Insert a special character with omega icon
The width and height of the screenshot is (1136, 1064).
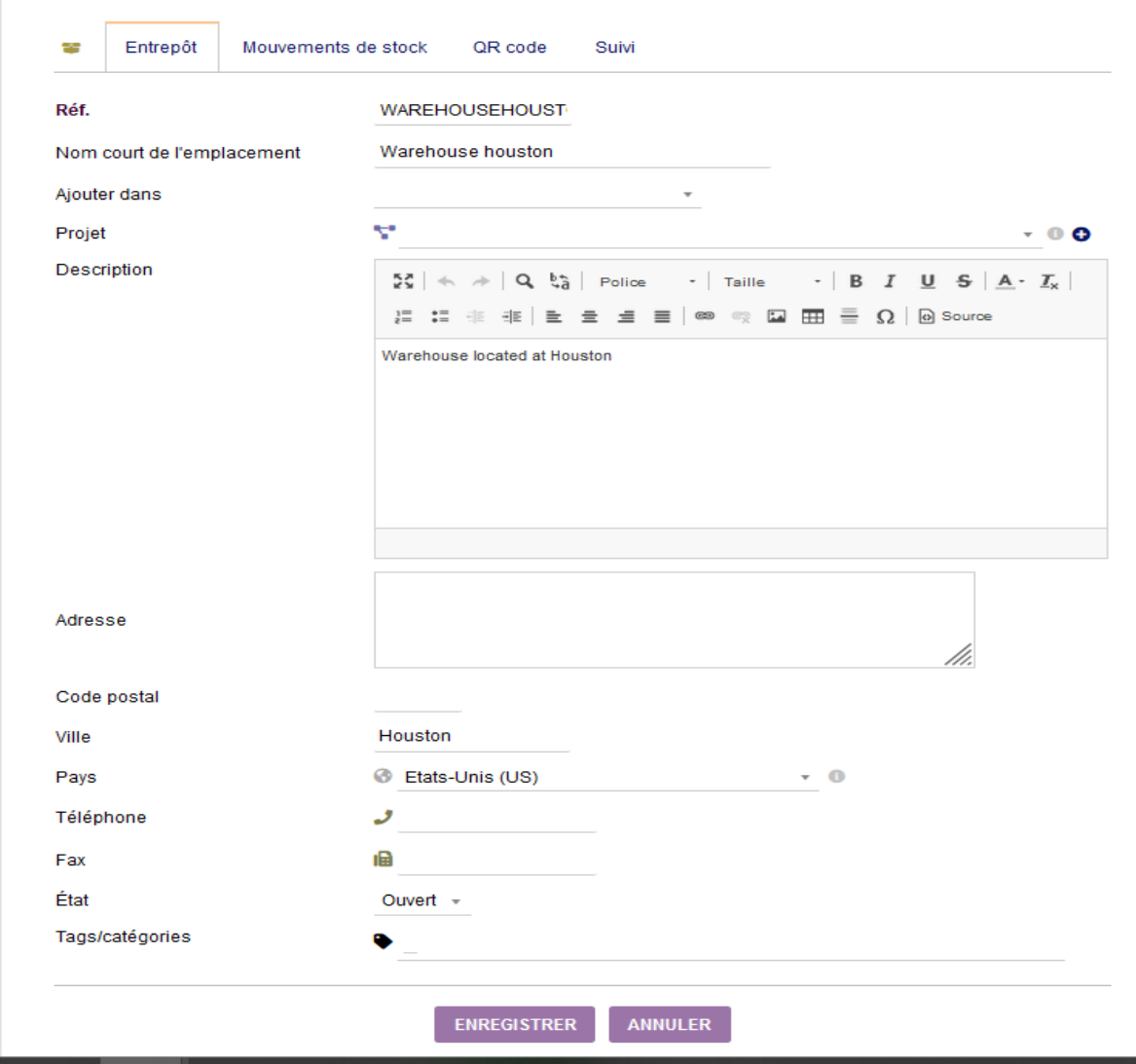[885, 316]
